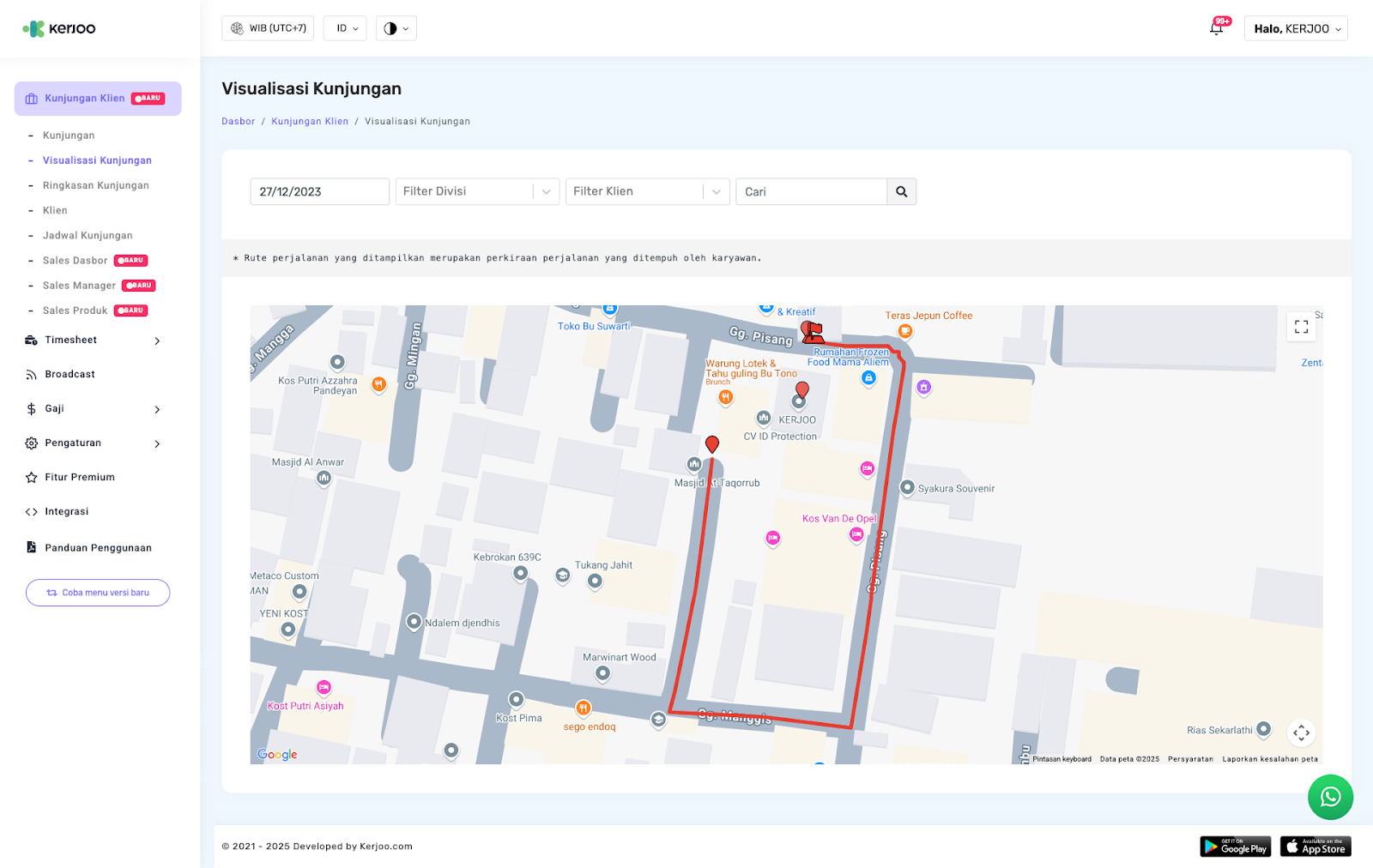Click the date field showing 27/12/2023
This screenshot has width=1373, height=868.
pos(319,191)
